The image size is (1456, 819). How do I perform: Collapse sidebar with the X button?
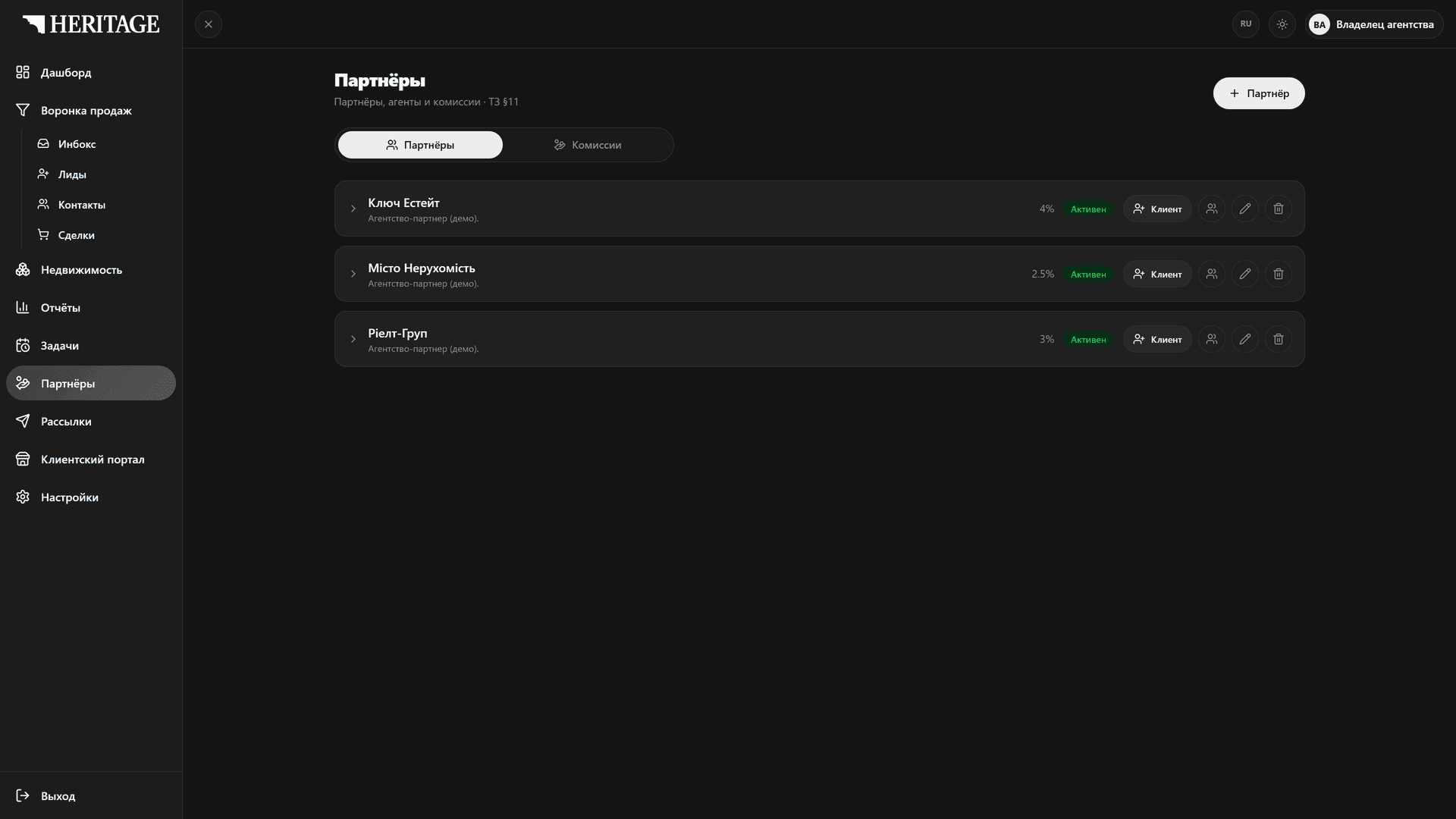209,24
